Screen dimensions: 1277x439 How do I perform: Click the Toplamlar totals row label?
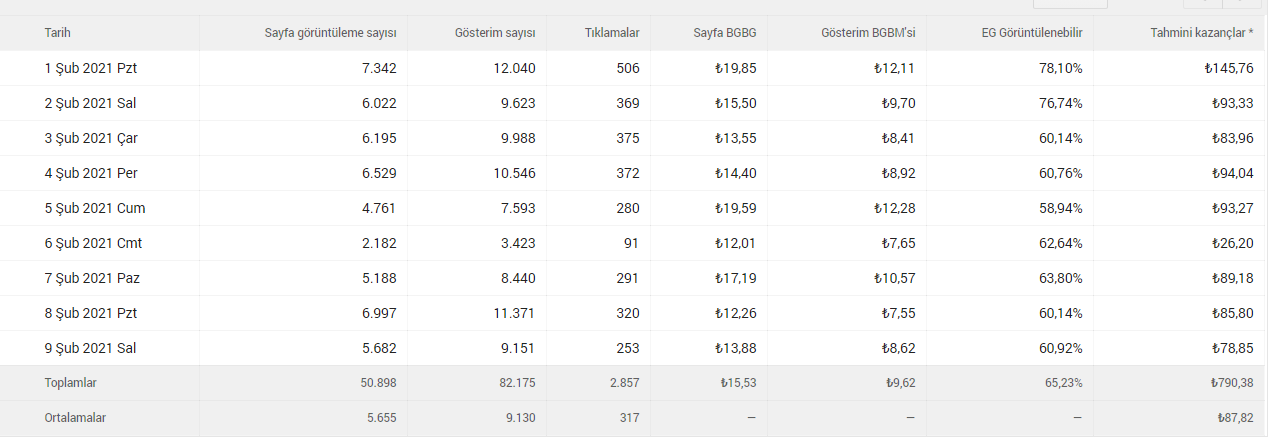coord(70,382)
